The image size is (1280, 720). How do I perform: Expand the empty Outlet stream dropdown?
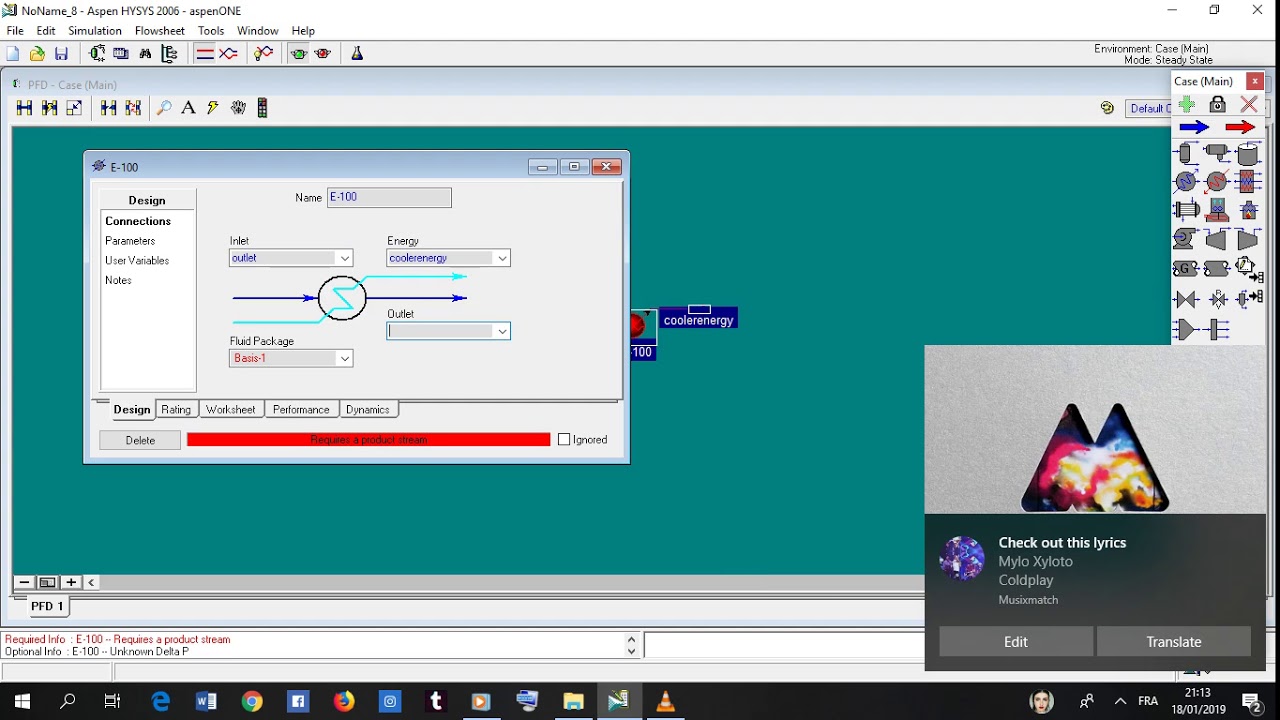pyautogui.click(x=502, y=331)
